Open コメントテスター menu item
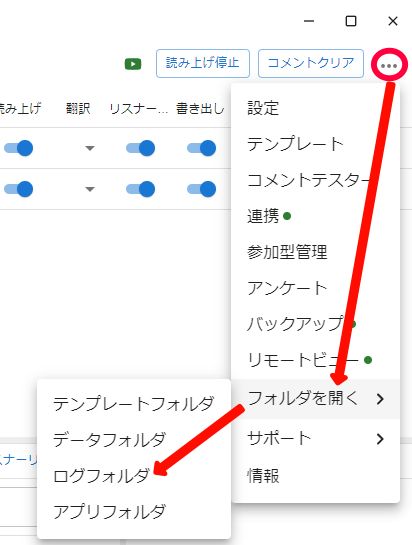The height and width of the screenshot is (545, 412). (315, 180)
